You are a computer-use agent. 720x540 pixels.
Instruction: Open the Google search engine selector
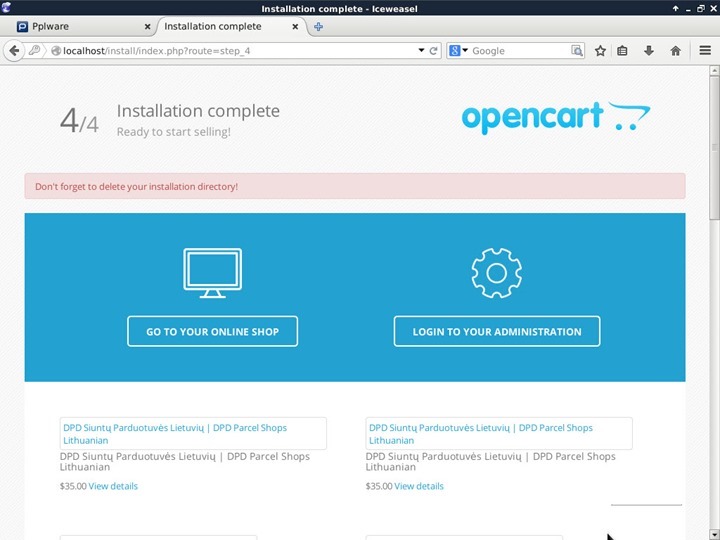click(458, 51)
